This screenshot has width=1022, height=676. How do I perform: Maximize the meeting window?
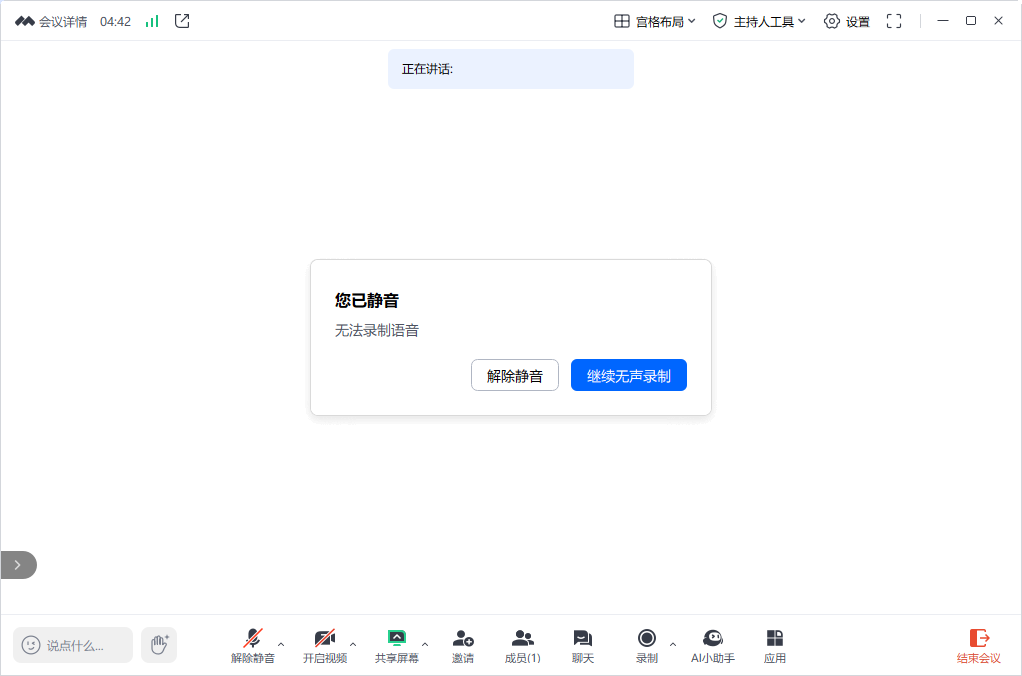coord(971,21)
